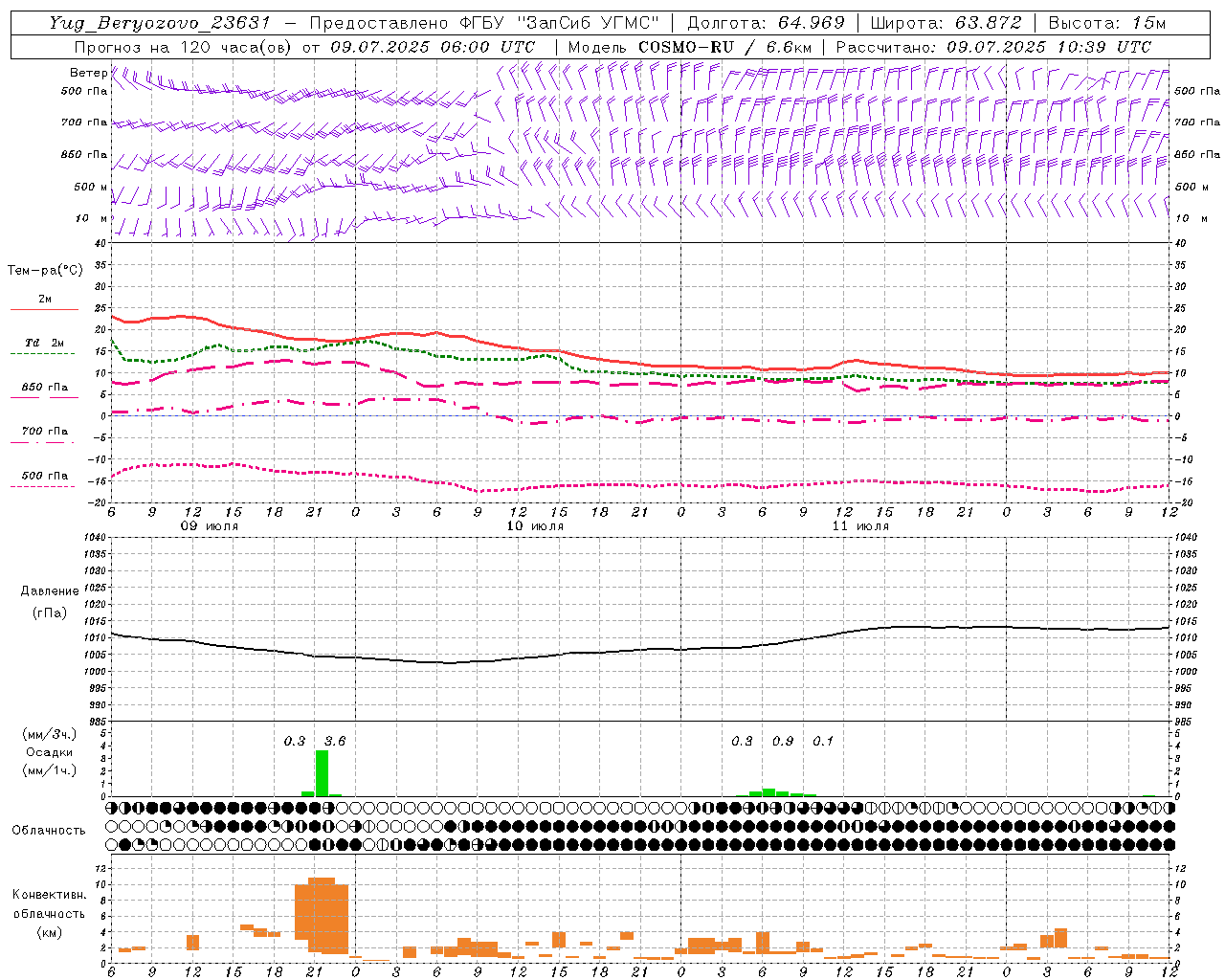The image size is (1225, 980).
Task: Click the 3.6 precipitation value
Action: click(335, 741)
